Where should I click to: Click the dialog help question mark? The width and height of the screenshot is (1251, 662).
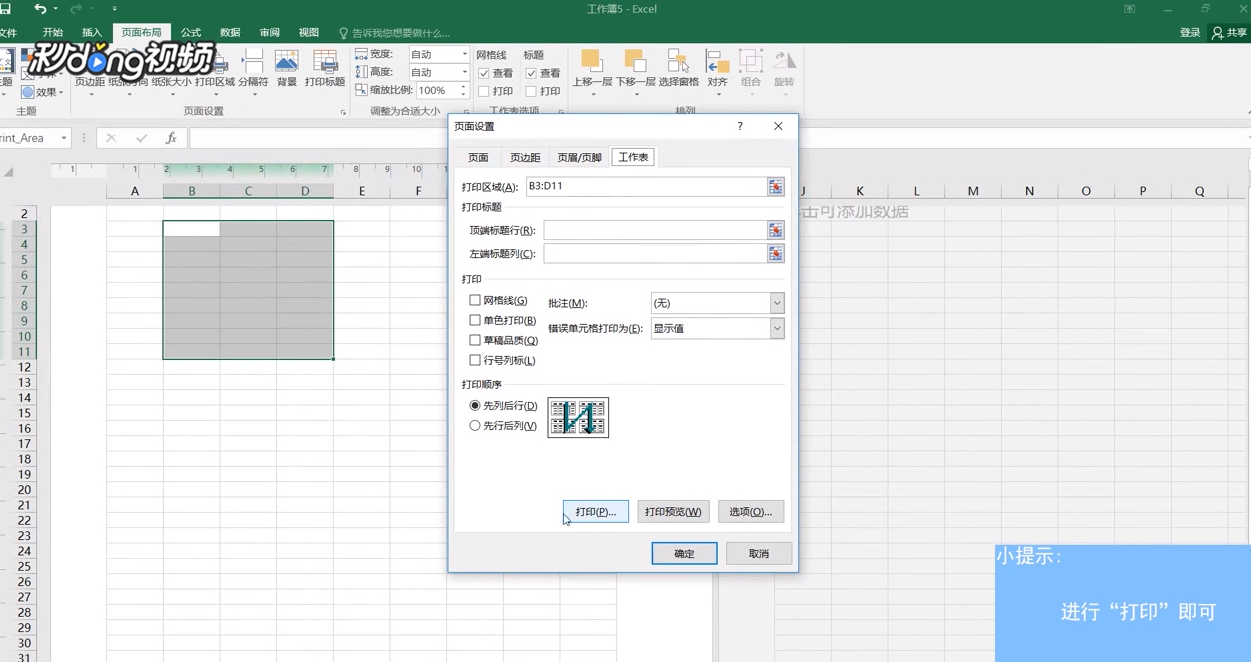pyautogui.click(x=740, y=126)
